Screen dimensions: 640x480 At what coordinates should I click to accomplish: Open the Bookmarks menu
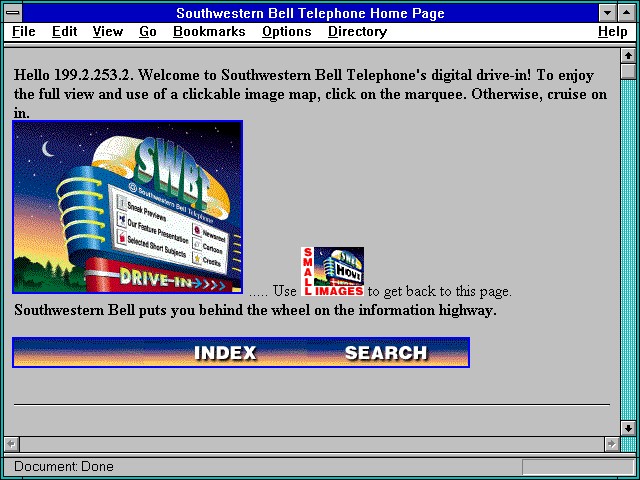point(209,32)
